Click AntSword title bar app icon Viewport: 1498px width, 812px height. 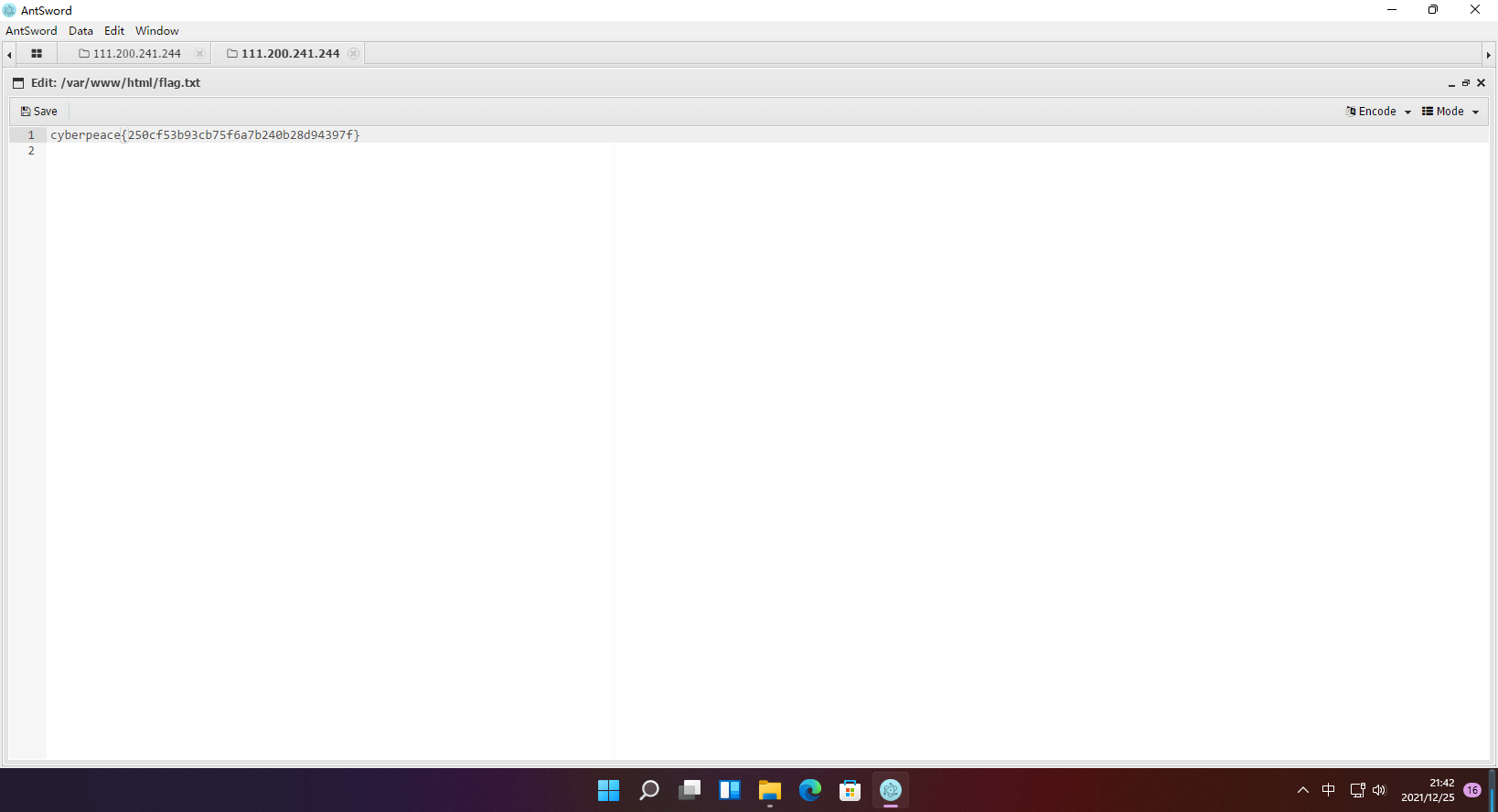10,10
